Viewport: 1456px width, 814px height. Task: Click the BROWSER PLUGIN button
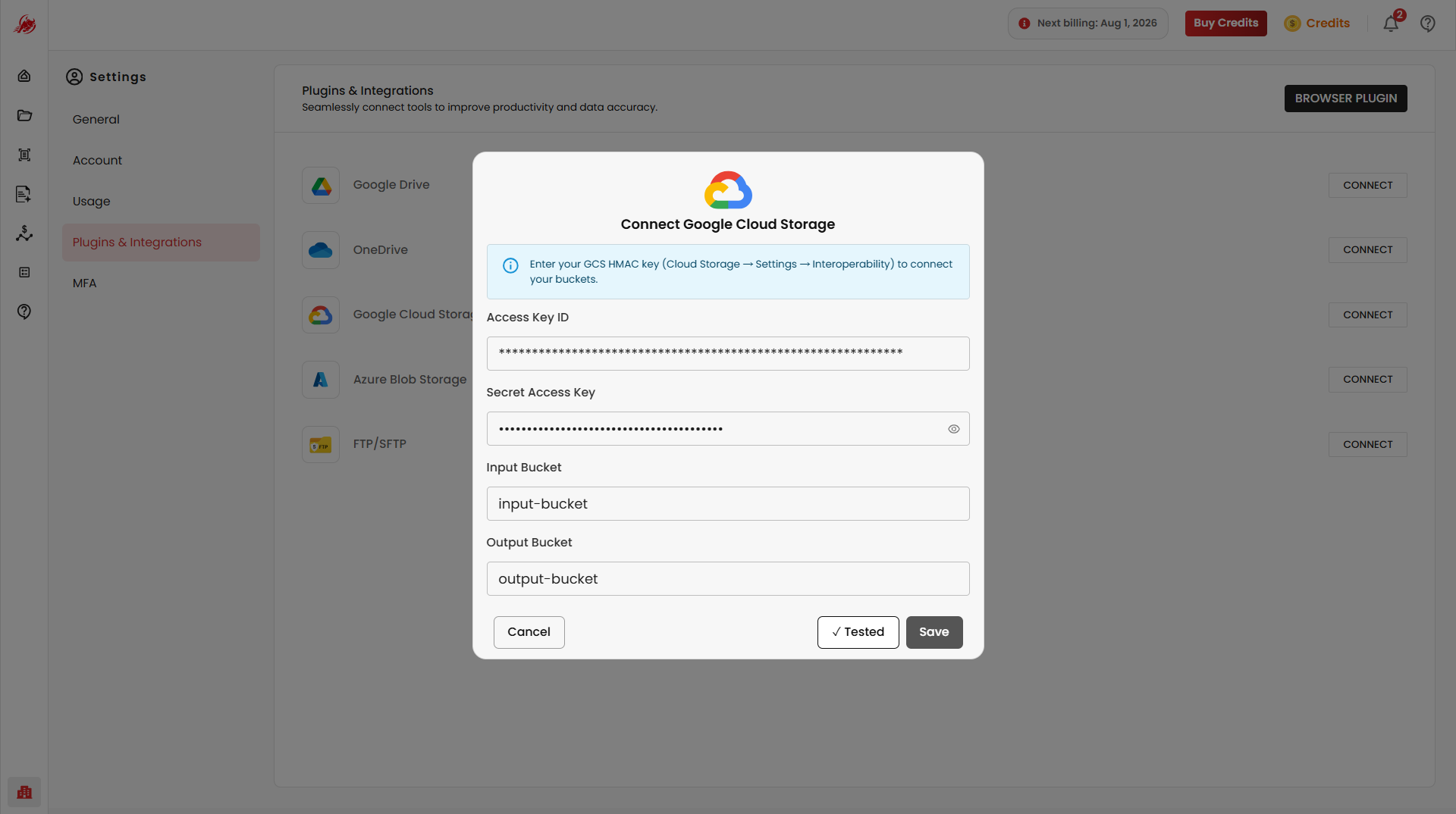(1345, 99)
